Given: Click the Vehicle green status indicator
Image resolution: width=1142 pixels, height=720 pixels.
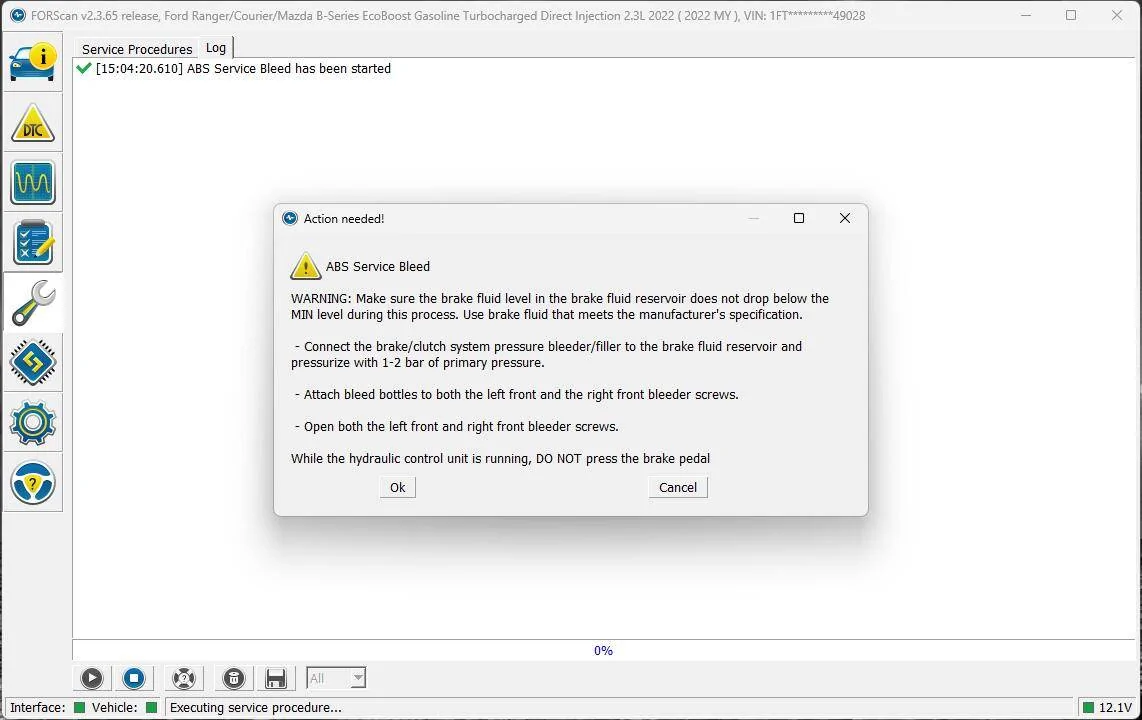Looking at the screenshot, I should click(151, 707).
